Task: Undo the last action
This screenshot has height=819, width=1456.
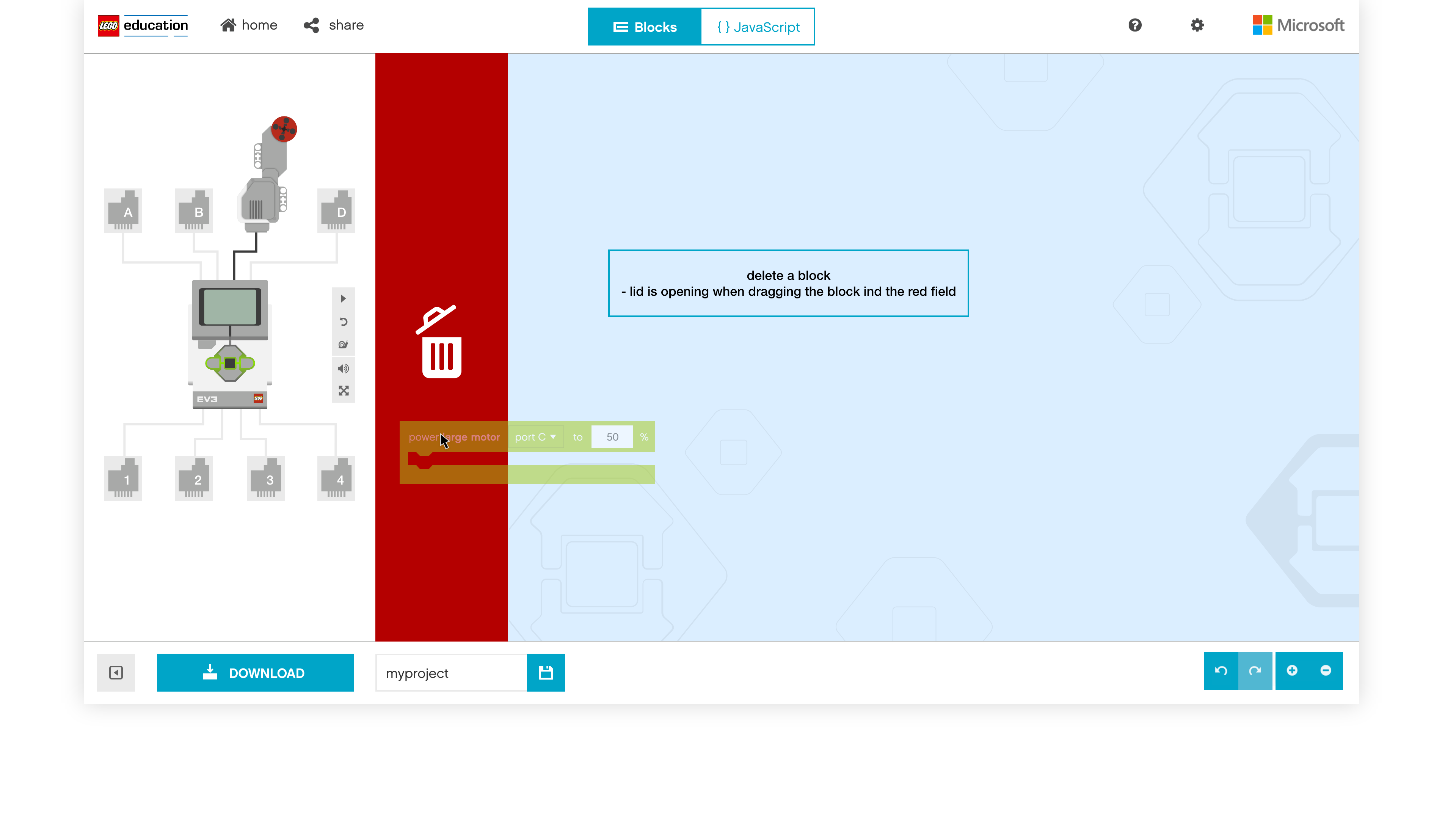Action: tap(1221, 671)
